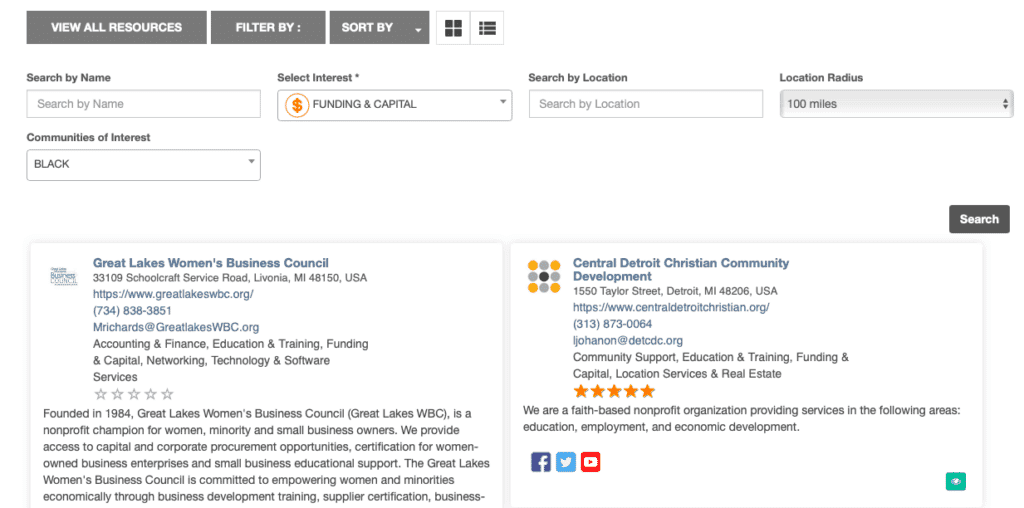Open the Select Interest dropdown
This screenshot has width=1024, height=508.
click(394, 104)
